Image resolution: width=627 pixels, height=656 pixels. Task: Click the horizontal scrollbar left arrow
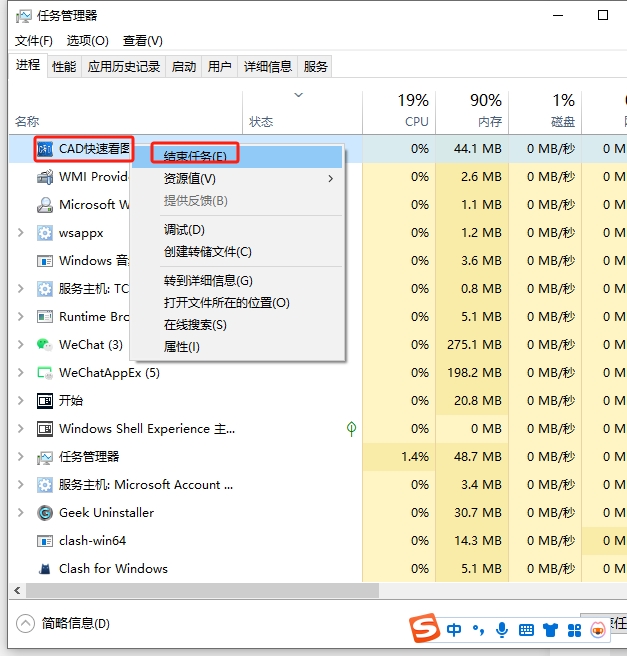[17, 591]
